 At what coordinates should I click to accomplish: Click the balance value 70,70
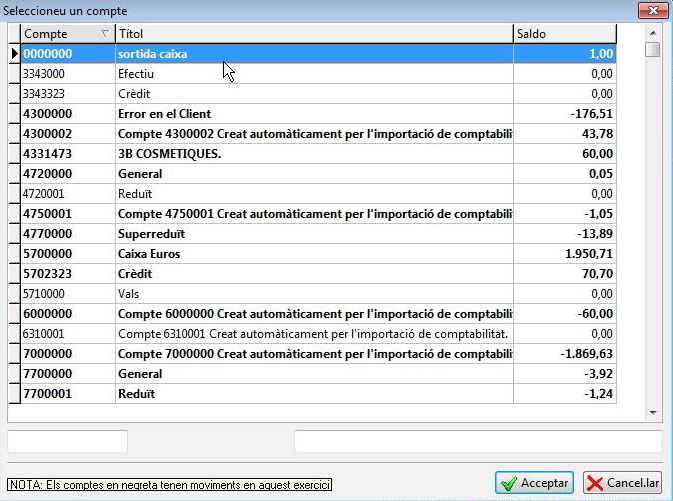597,273
